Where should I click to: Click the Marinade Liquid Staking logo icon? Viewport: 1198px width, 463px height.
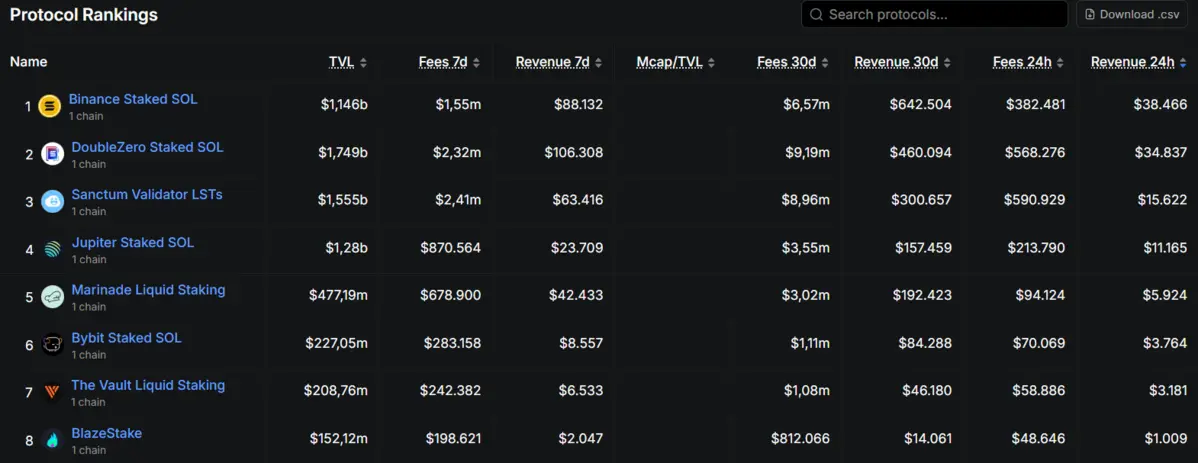[x=53, y=297]
